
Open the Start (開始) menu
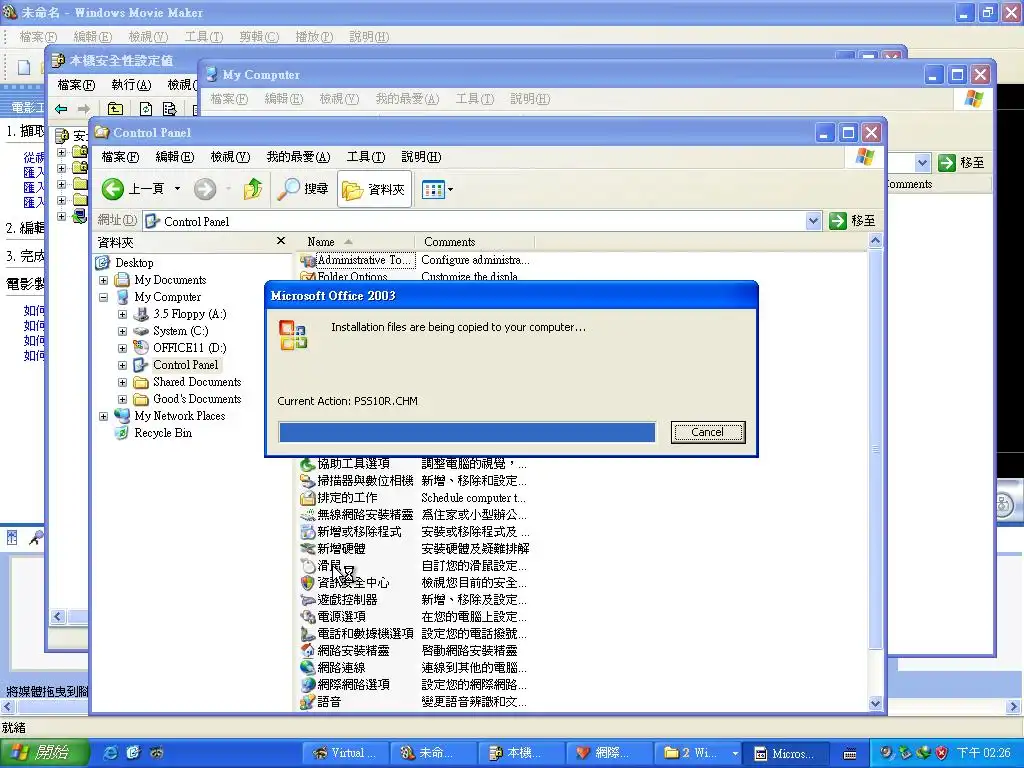coord(44,753)
